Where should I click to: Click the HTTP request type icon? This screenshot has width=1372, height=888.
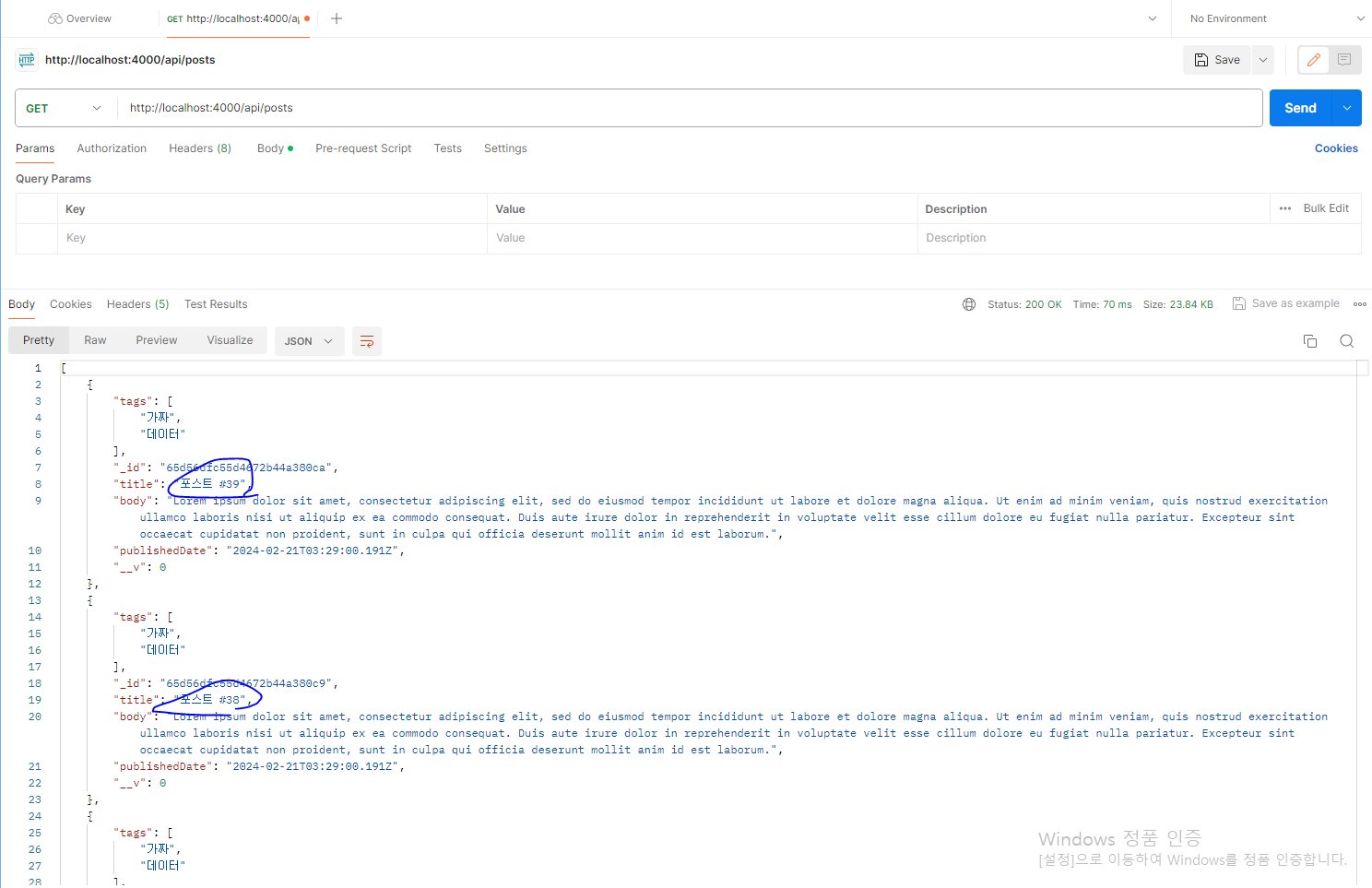click(27, 60)
